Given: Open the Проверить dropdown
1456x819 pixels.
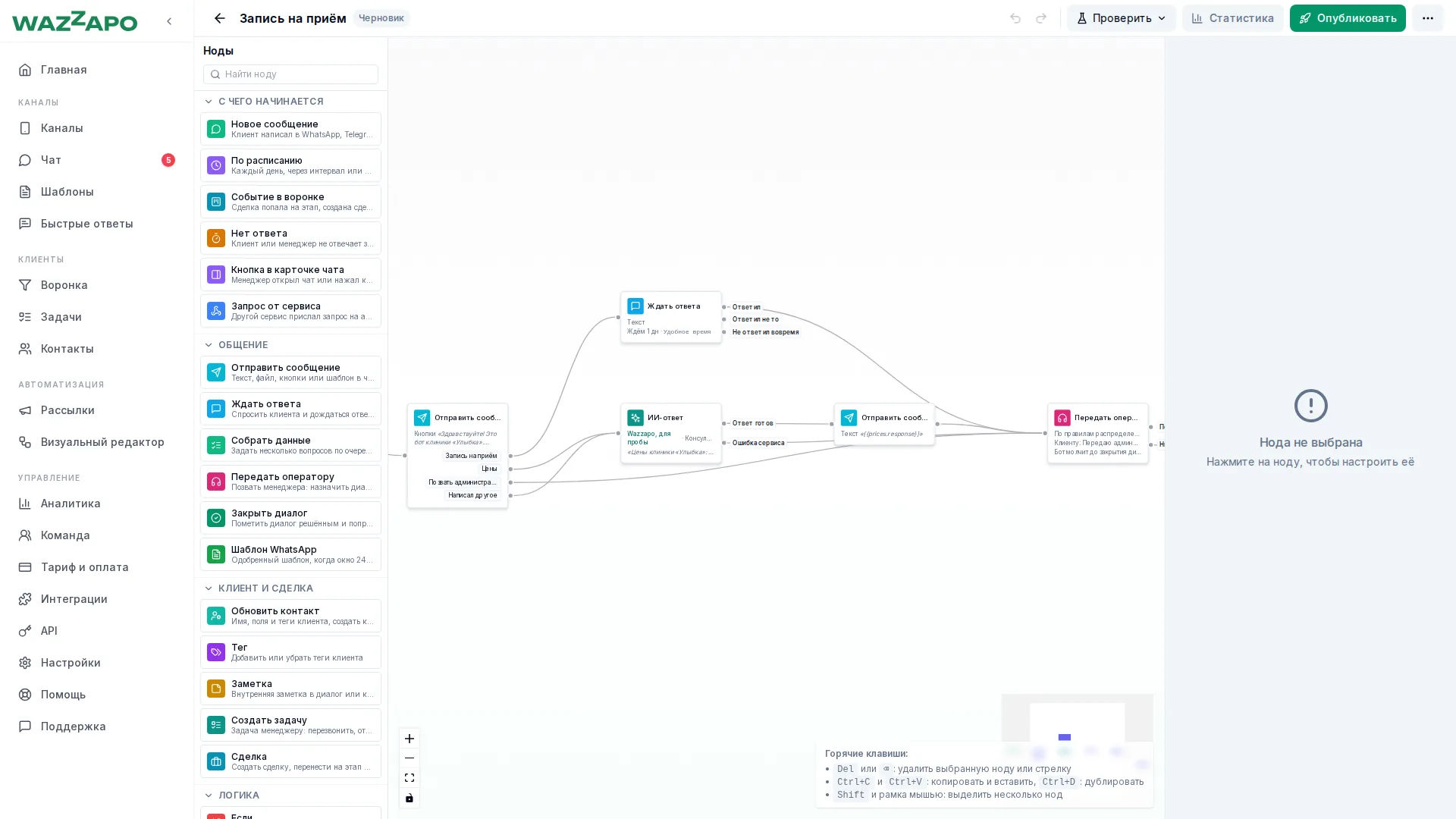Looking at the screenshot, I should [1121, 18].
